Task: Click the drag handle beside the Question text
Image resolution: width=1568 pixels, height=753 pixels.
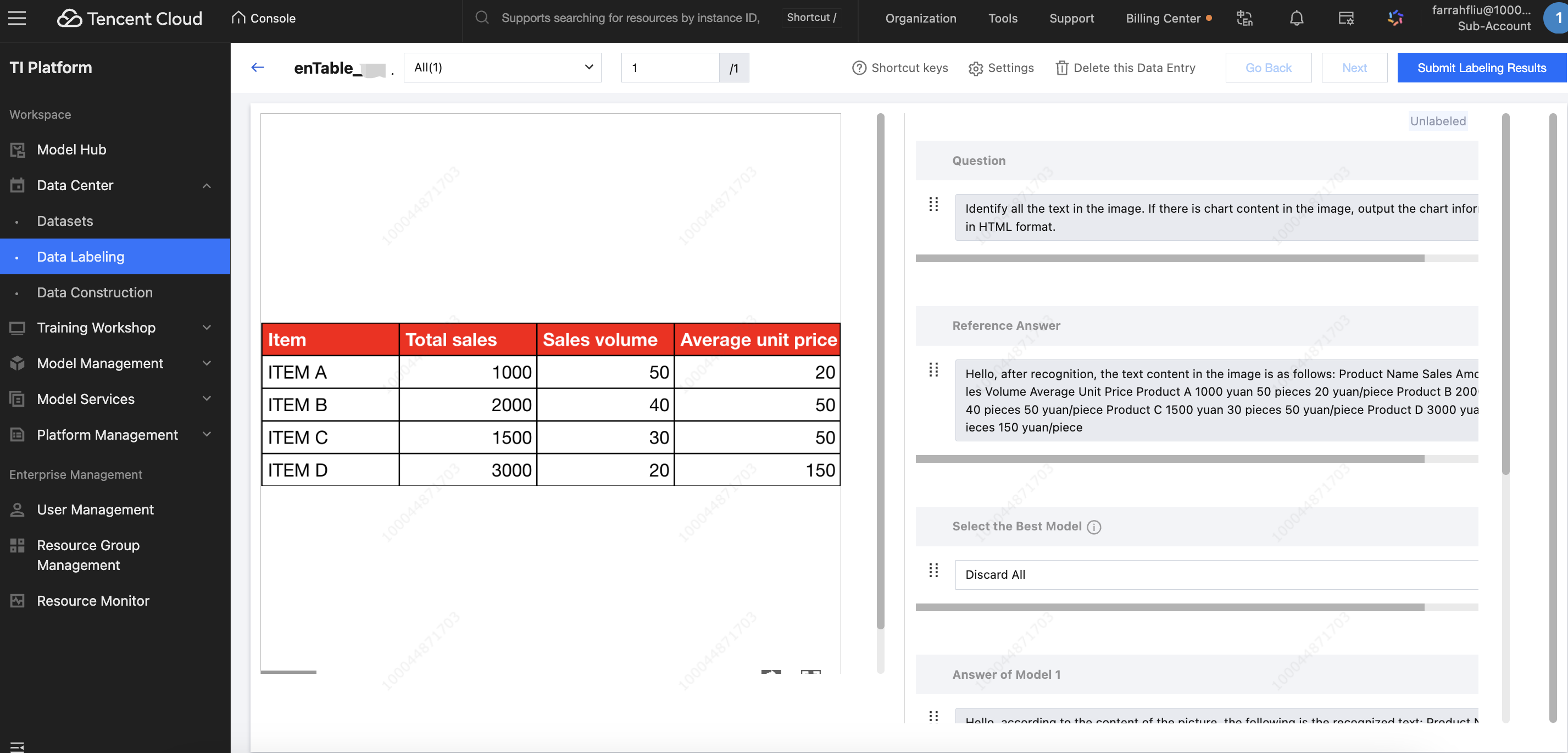Action: click(x=933, y=204)
